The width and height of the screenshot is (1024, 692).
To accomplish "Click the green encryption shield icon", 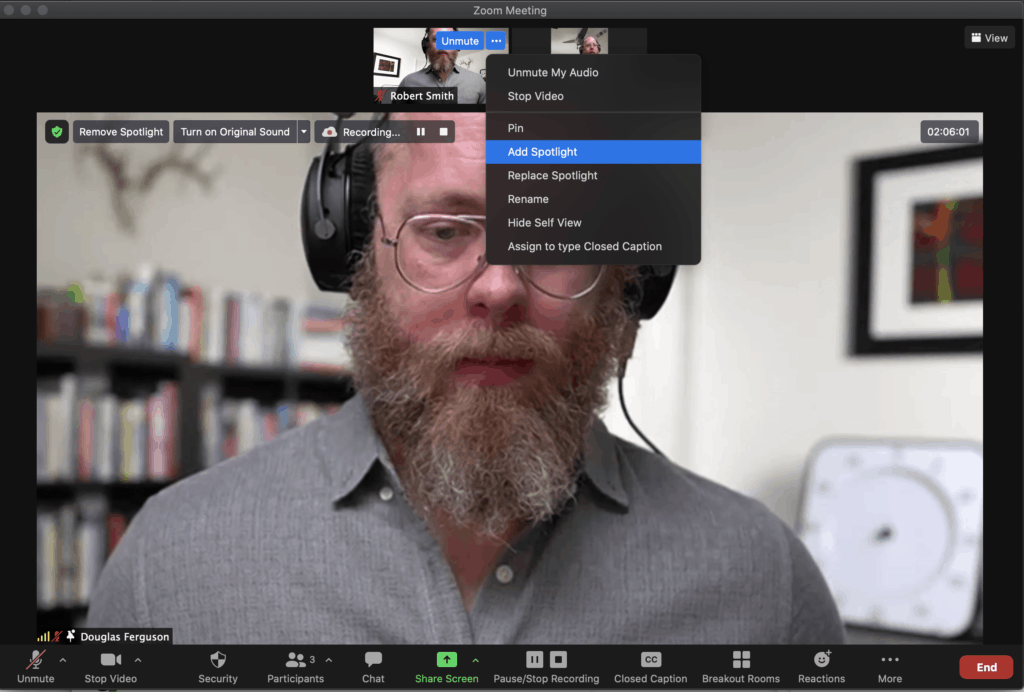I will point(57,132).
